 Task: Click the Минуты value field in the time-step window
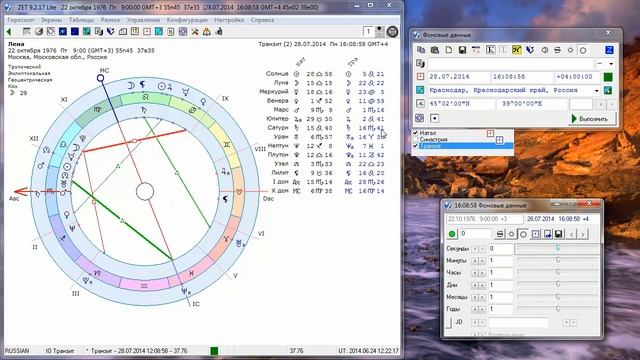(500, 260)
